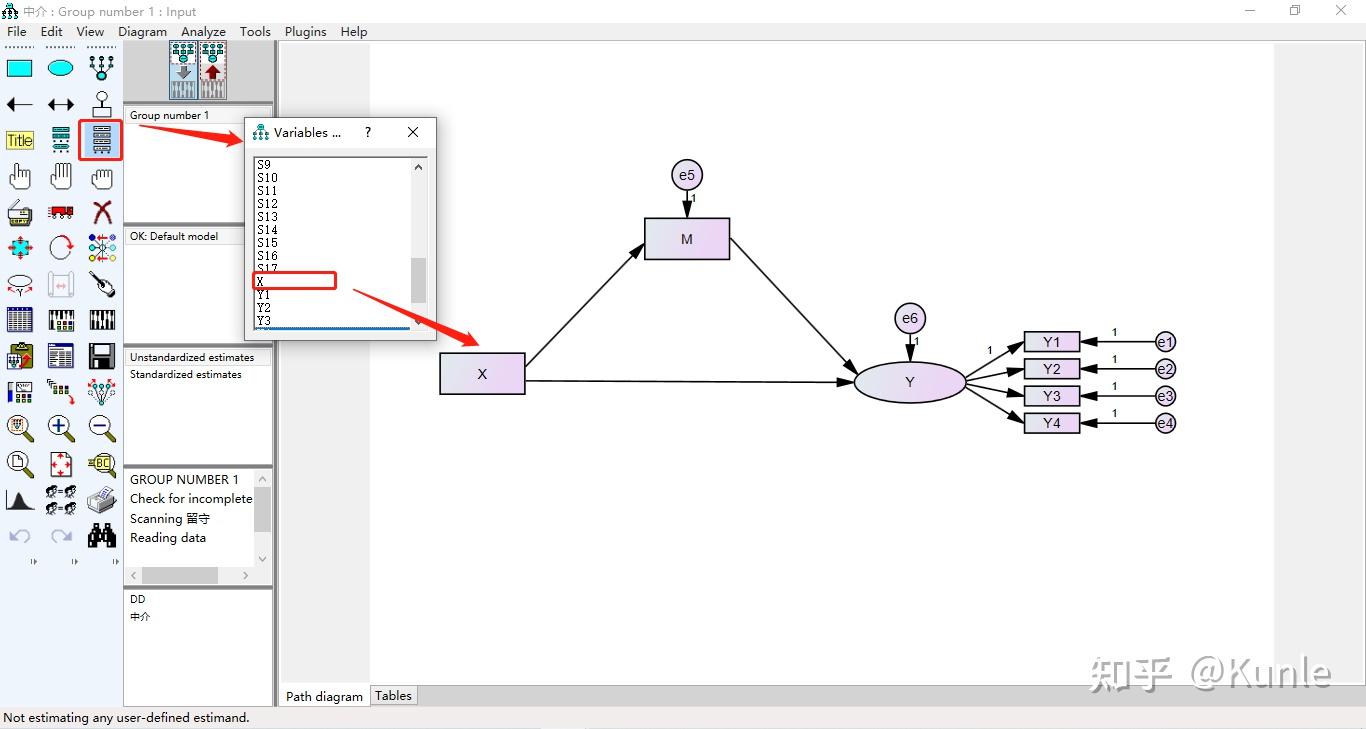The width and height of the screenshot is (1366, 729).
Task: Switch to the Path diagram tab
Action: pos(325,696)
